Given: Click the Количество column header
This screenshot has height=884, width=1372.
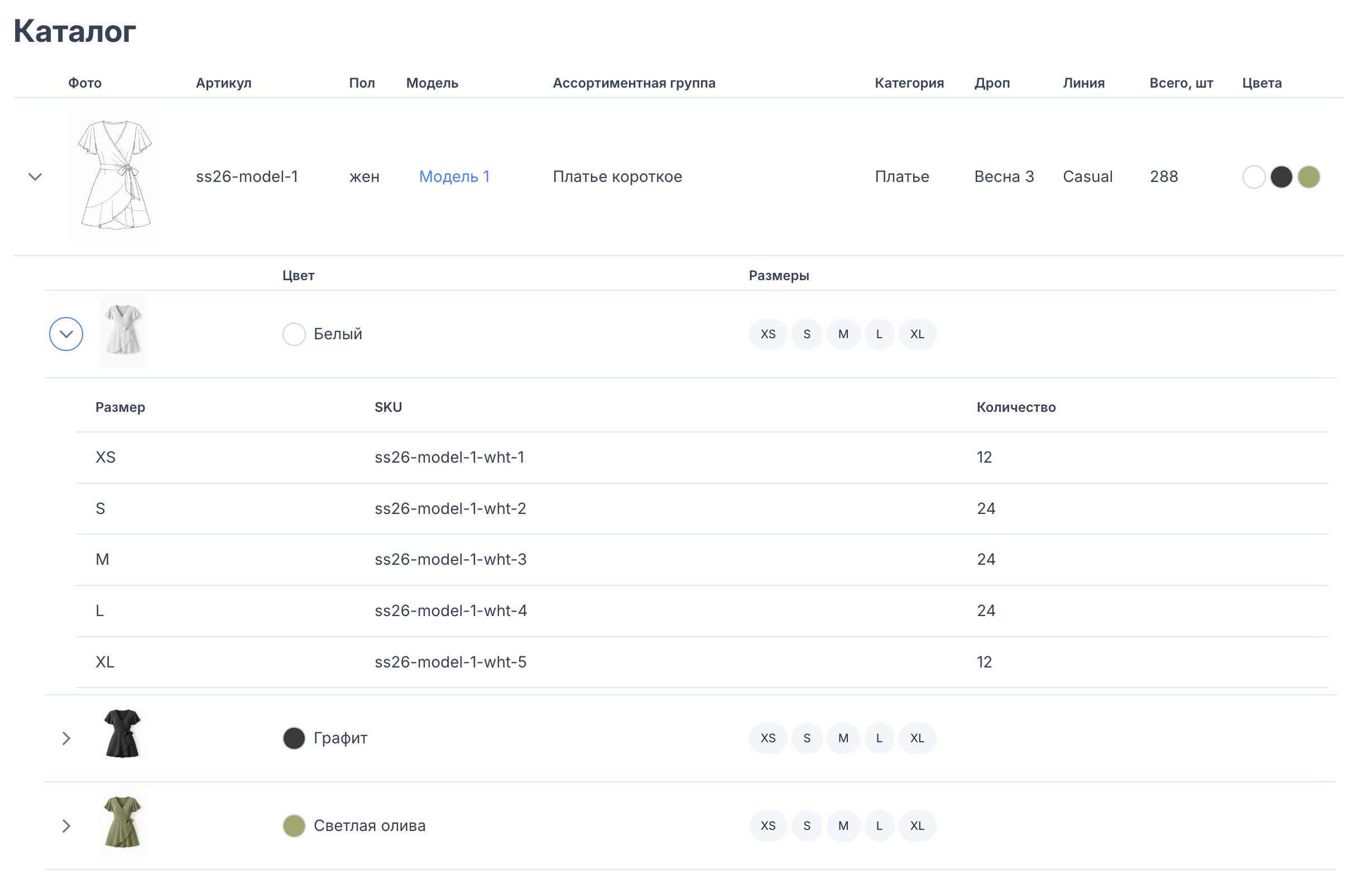Looking at the screenshot, I should pos(1016,407).
